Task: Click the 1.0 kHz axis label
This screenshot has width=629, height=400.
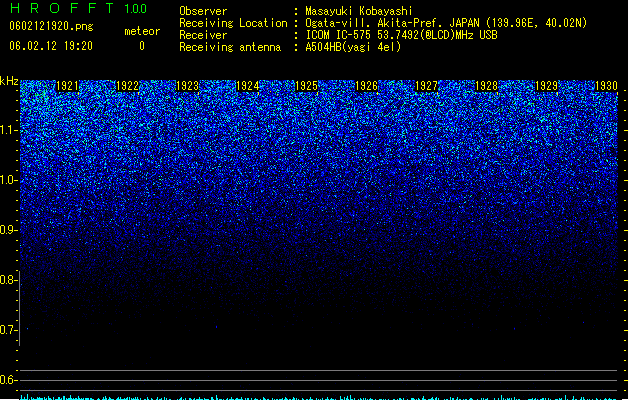Action: pos(9,181)
